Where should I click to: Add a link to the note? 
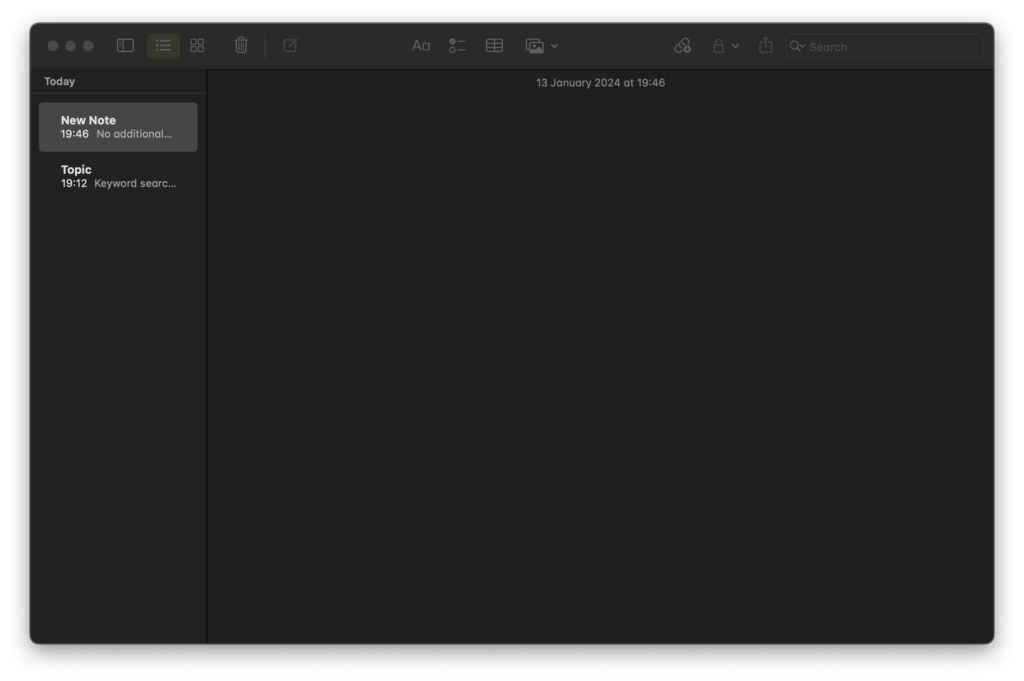click(x=682, y=46)
